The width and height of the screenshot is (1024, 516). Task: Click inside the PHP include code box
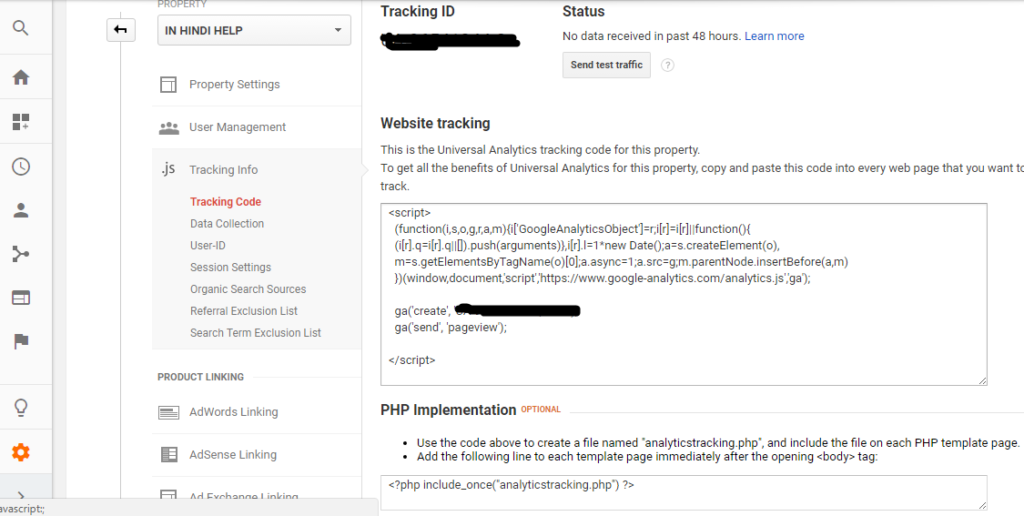point(684,492)
